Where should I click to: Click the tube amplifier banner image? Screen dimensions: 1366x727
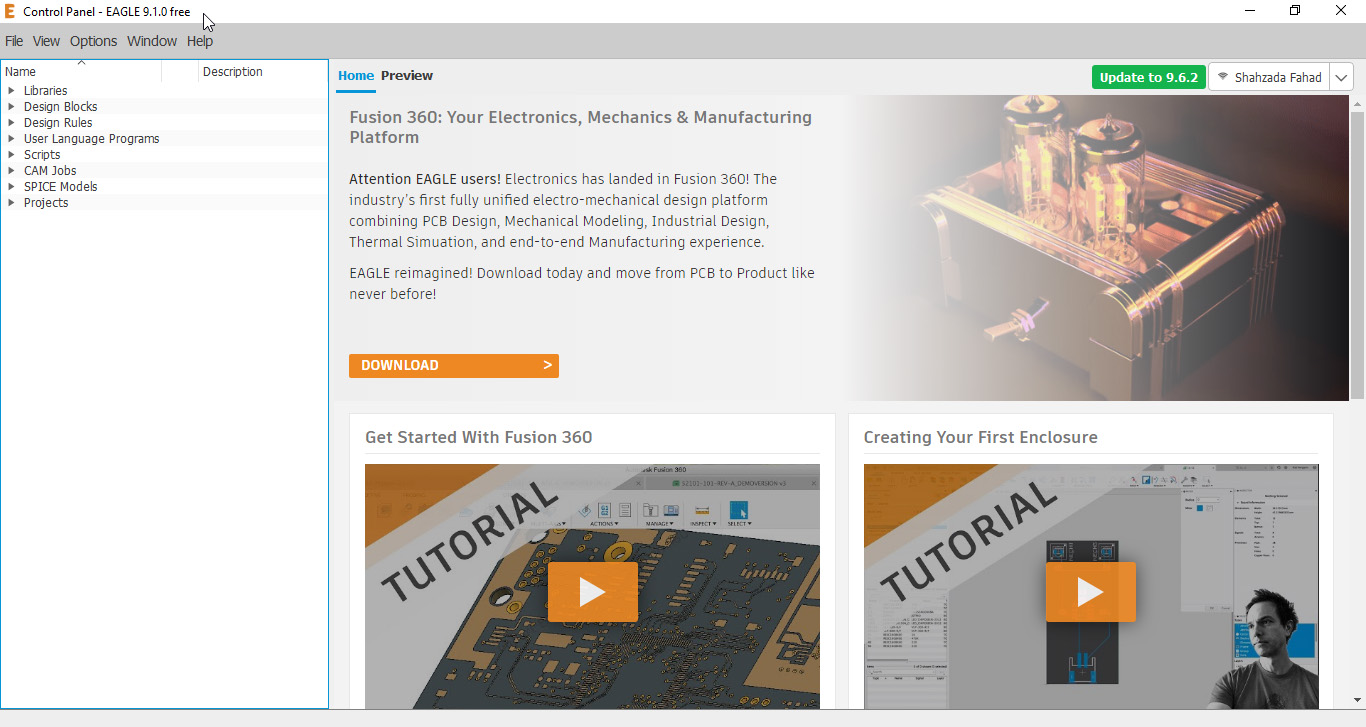(1098, 248)
